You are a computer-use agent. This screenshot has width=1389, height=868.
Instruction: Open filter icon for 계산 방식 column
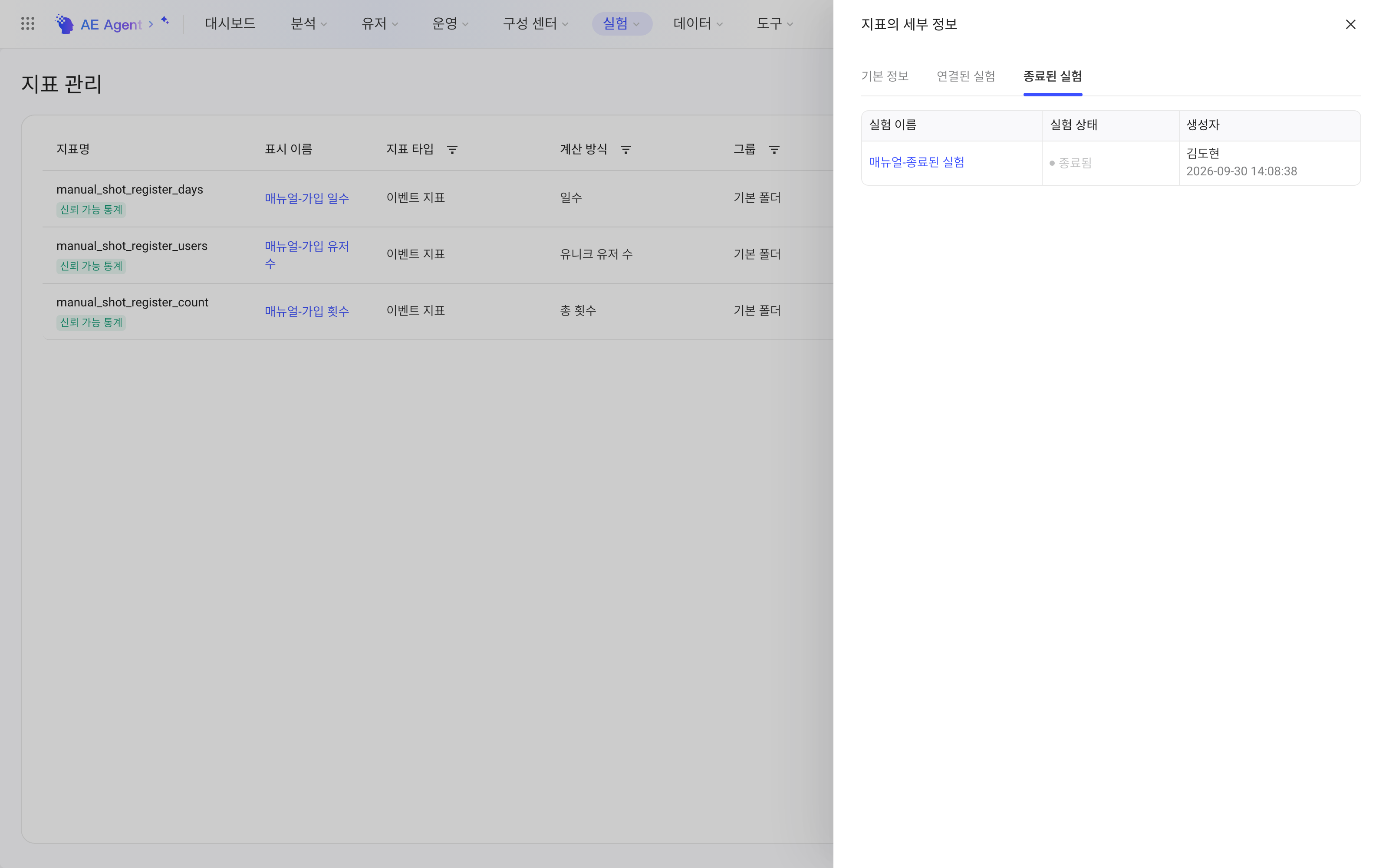tap(625, 149)
